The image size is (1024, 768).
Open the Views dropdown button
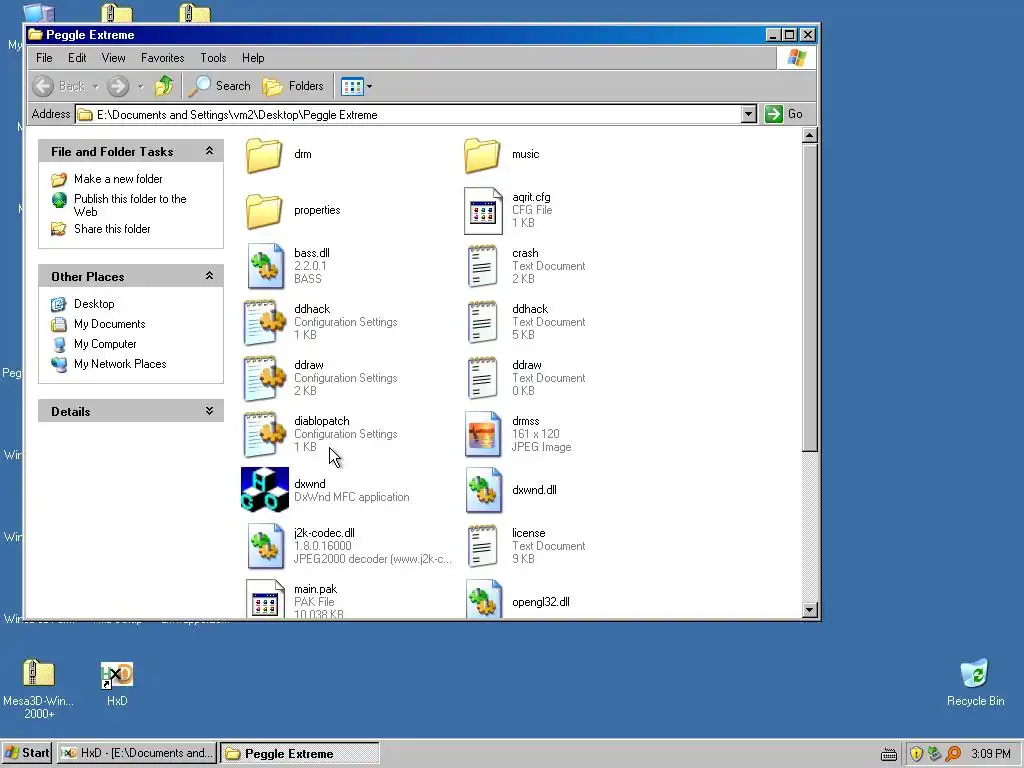pyautogui.click(x=357, y=86)
